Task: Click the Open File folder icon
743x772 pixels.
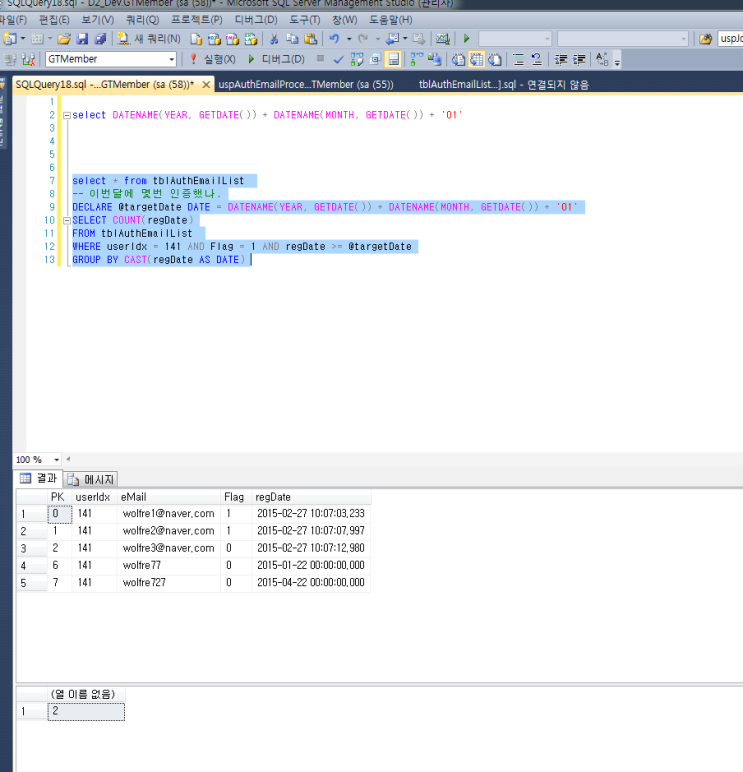Action: [64, 38]
